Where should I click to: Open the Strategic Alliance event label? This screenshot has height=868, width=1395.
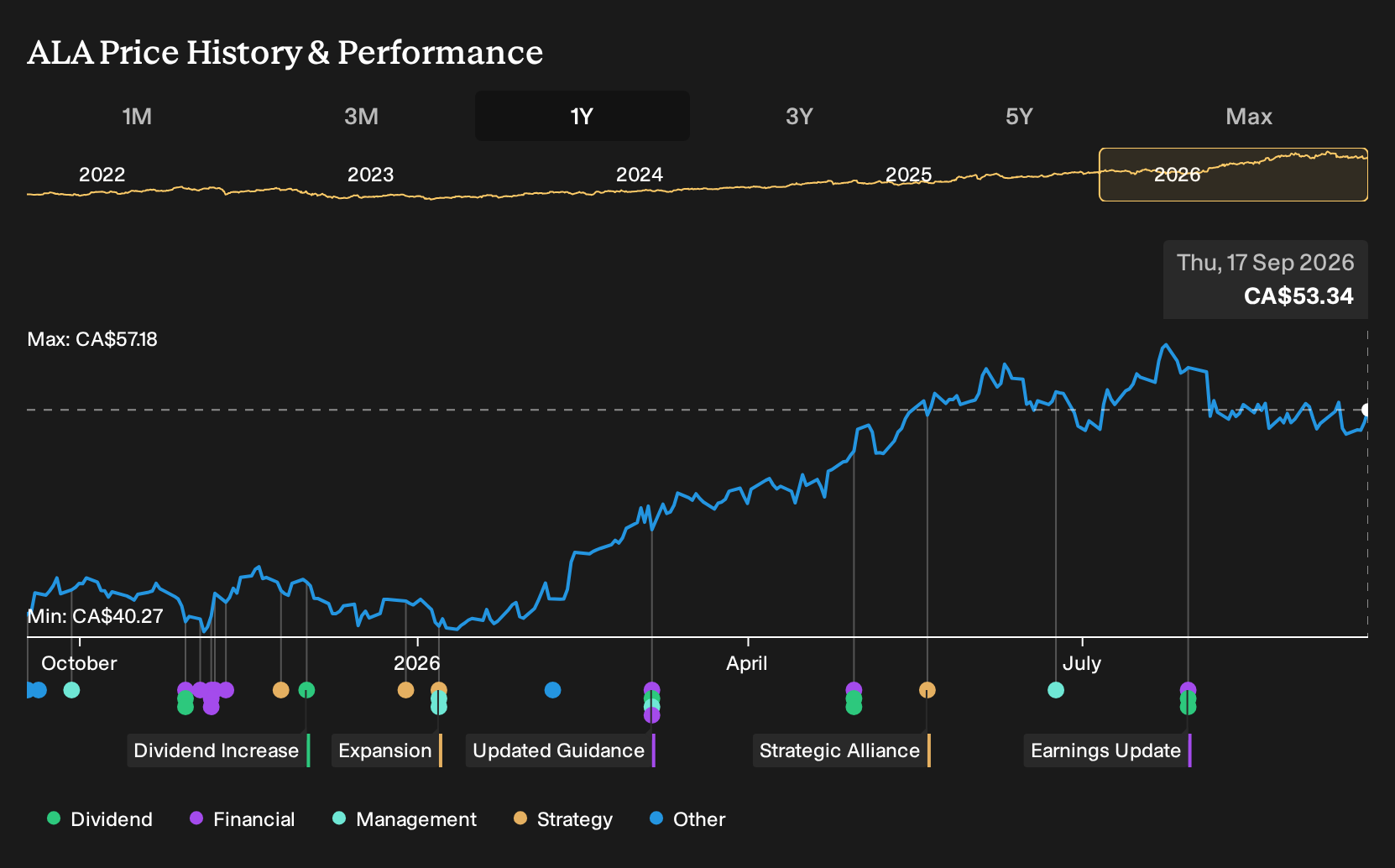click(842, 750)
